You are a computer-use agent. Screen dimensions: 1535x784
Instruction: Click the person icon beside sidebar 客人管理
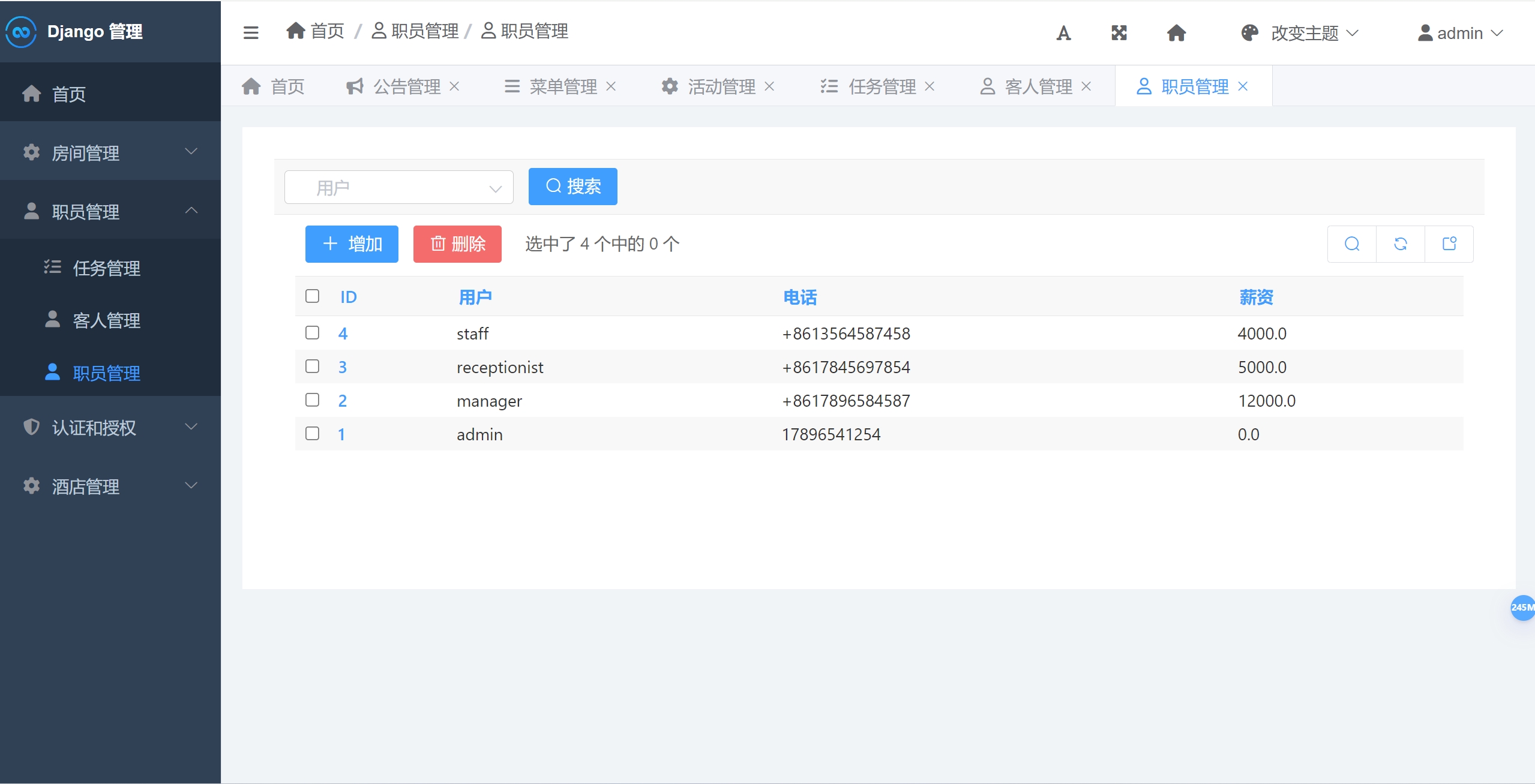pyautogui.click(x=53, y=319)
